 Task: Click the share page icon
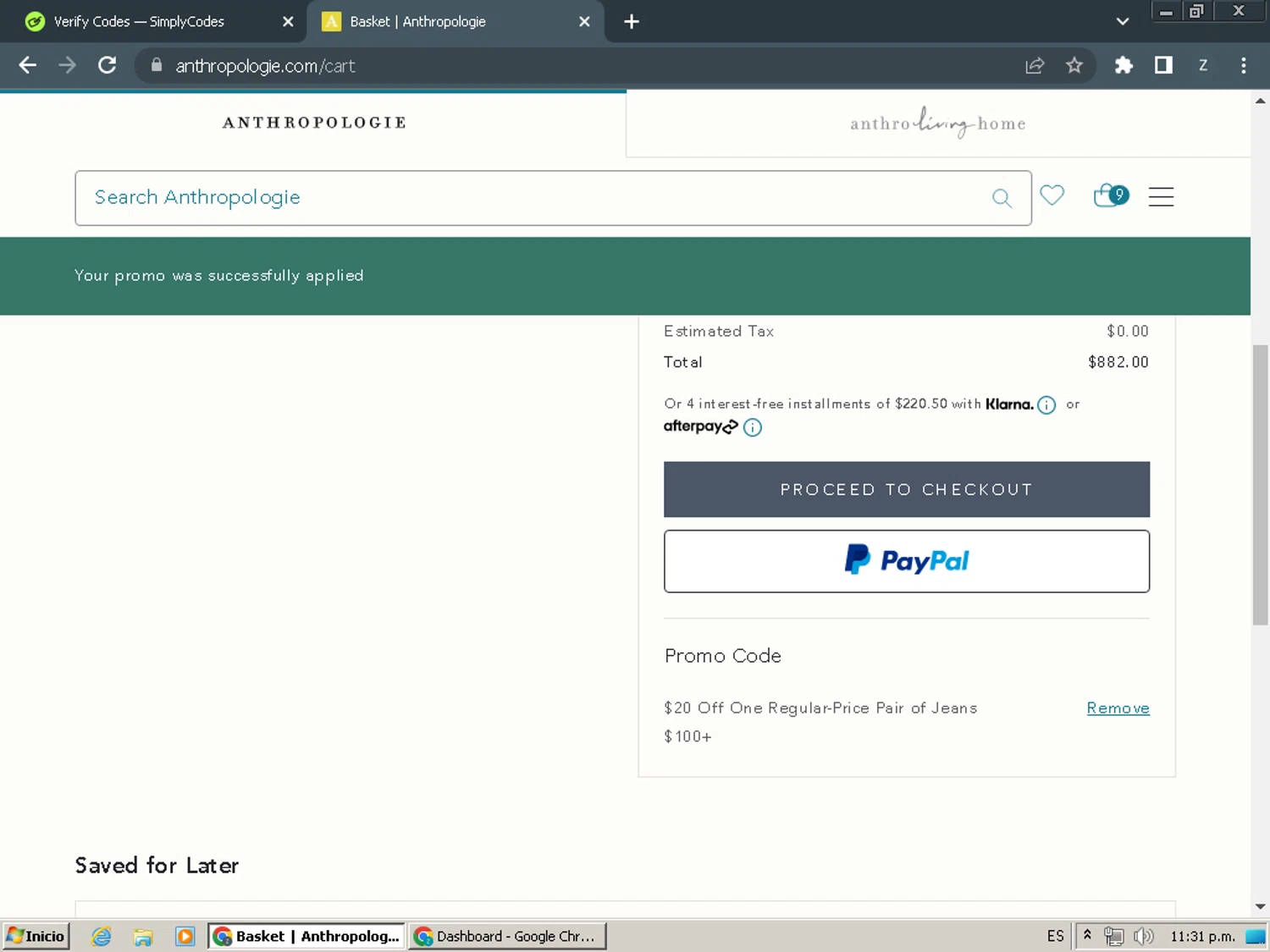pos(1035,65)
